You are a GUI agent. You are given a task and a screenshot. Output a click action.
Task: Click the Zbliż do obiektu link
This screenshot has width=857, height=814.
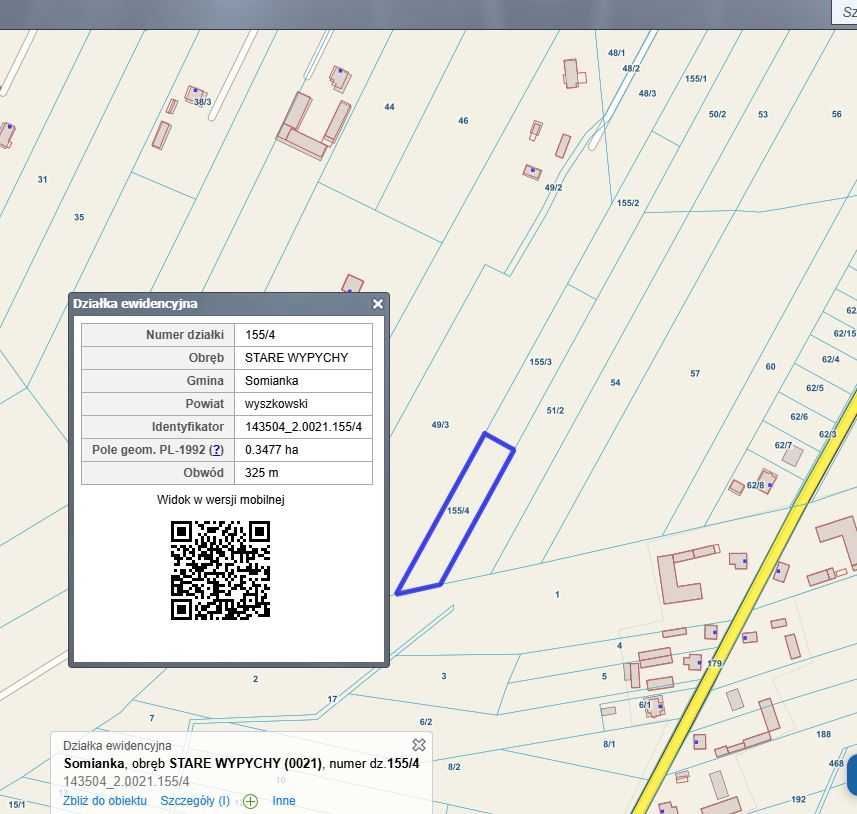pos(105,801)
